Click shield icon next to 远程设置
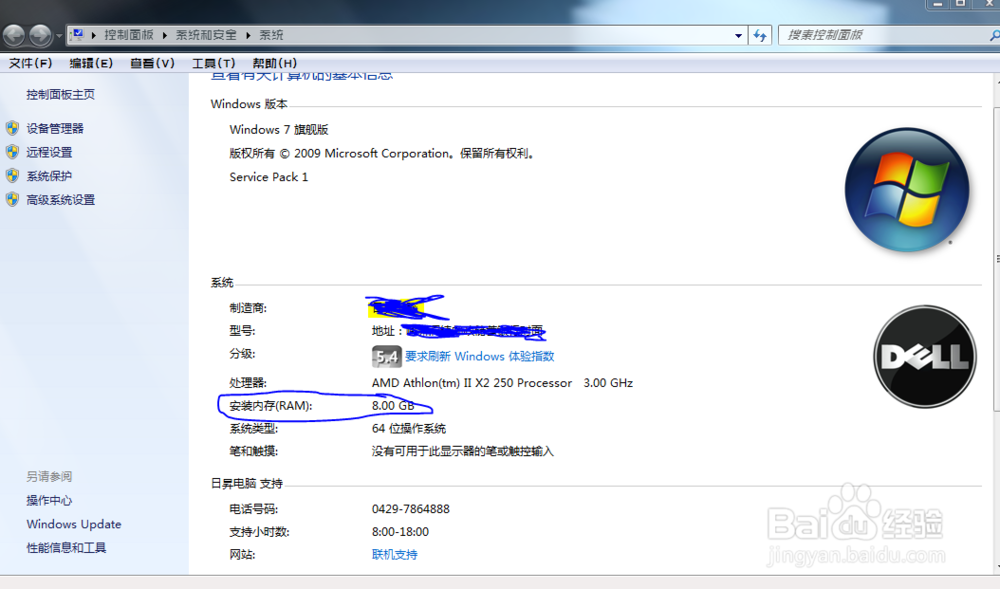The width and height of the screenshot is (1000, 589). pyautogui.click(x=12, y=152)
